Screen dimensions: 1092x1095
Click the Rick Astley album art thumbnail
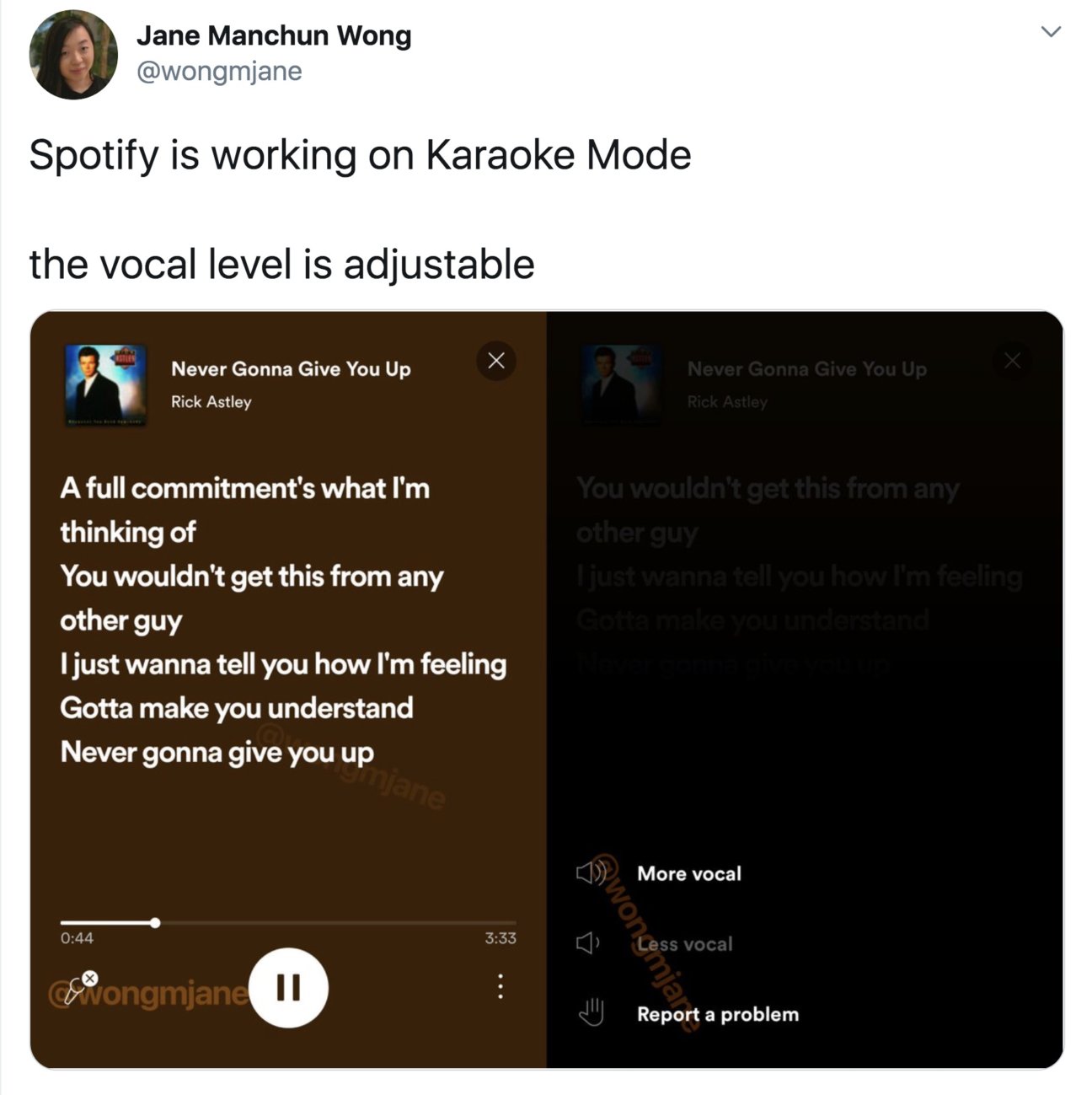click(106, 385)
